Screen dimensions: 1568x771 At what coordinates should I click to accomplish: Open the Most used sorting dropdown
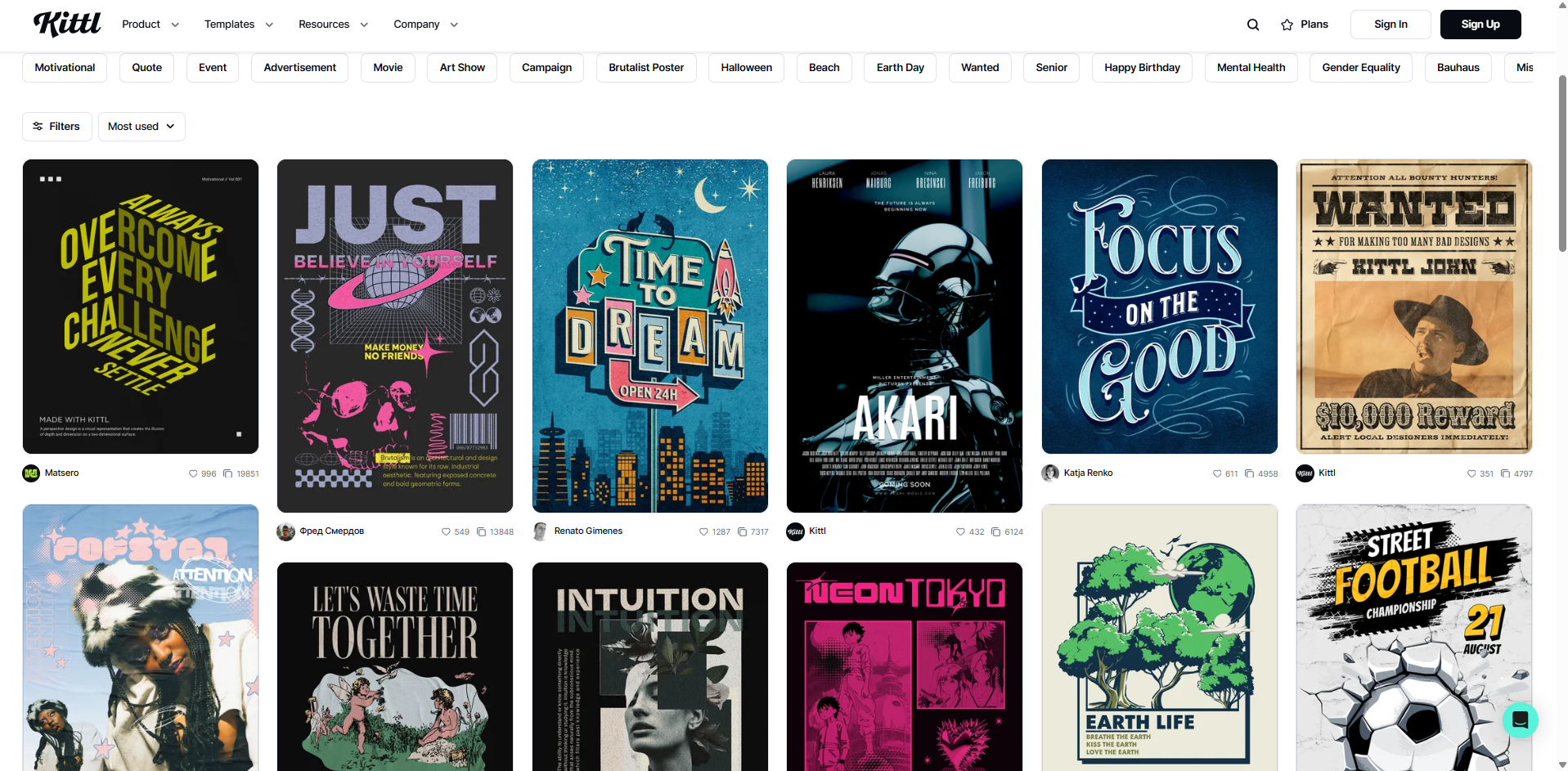[x=141, y=126]
